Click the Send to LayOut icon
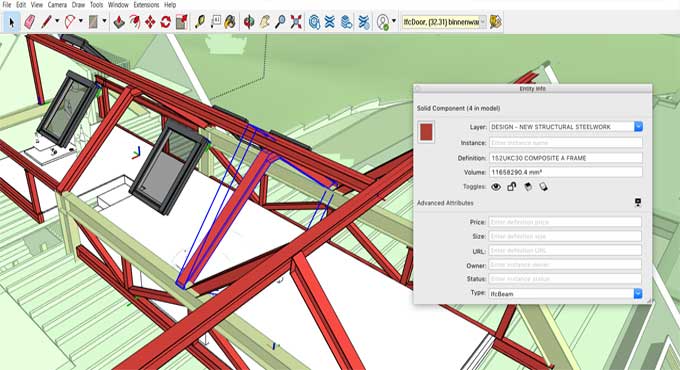Screen dimensions: 680x370 tap(346, 22)
